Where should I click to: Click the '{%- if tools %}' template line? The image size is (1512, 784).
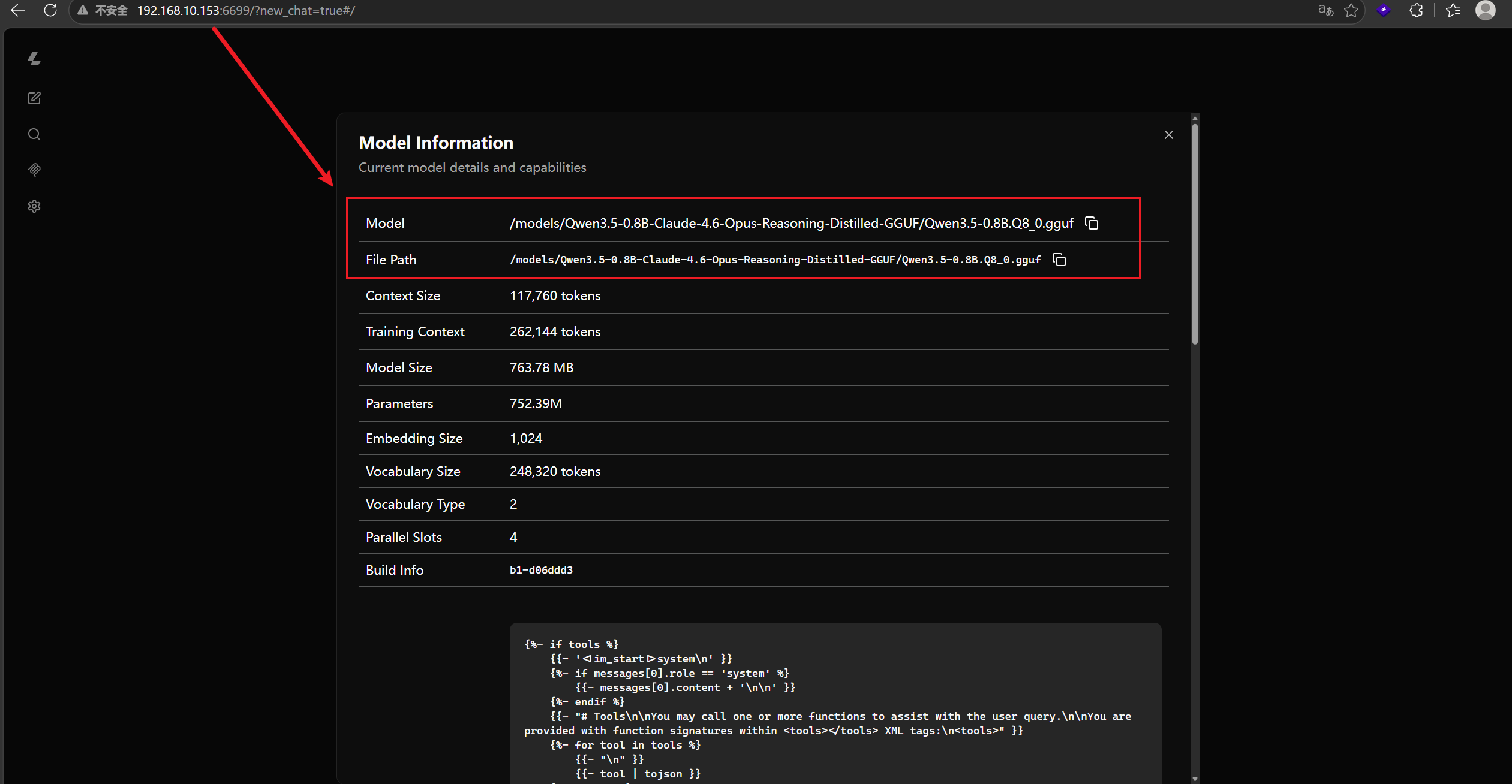[x=572, y=644]
